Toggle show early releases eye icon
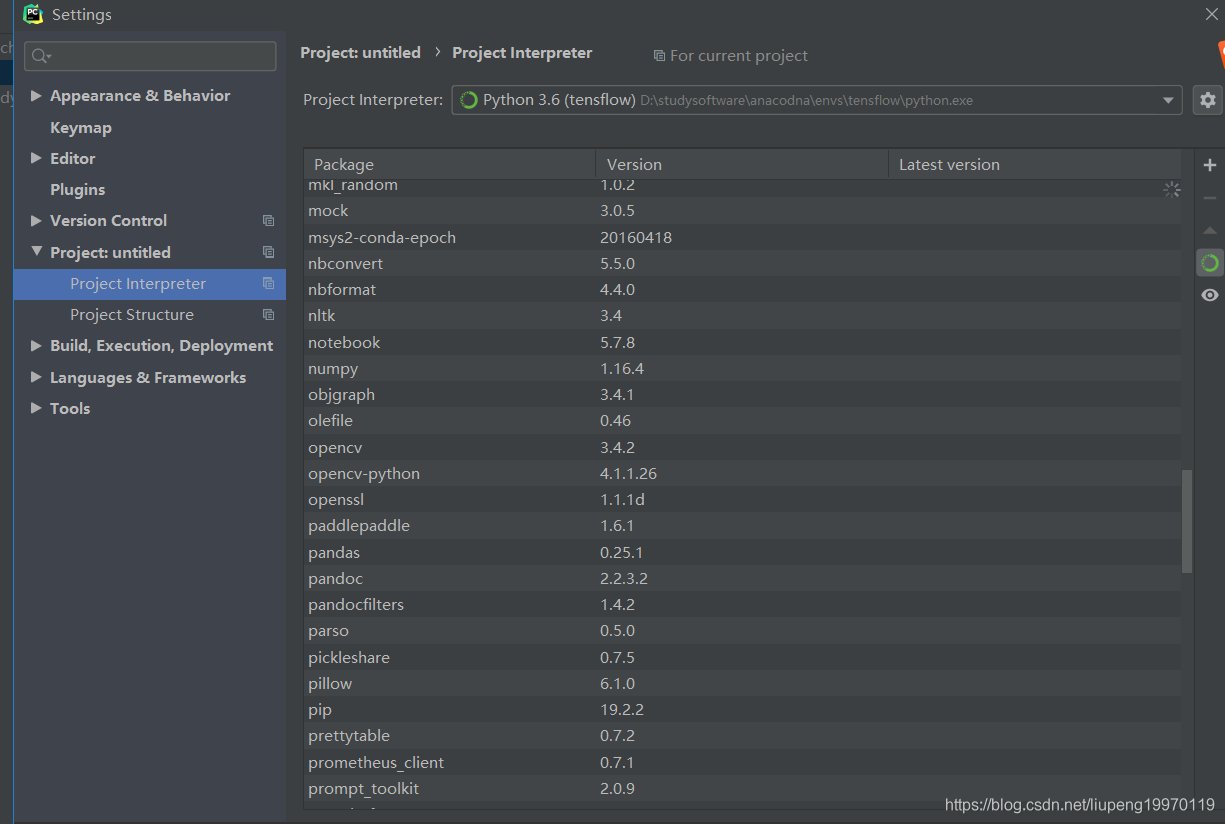The width and height of the screenshot is (1225, 824). [x=1210, y=295]
